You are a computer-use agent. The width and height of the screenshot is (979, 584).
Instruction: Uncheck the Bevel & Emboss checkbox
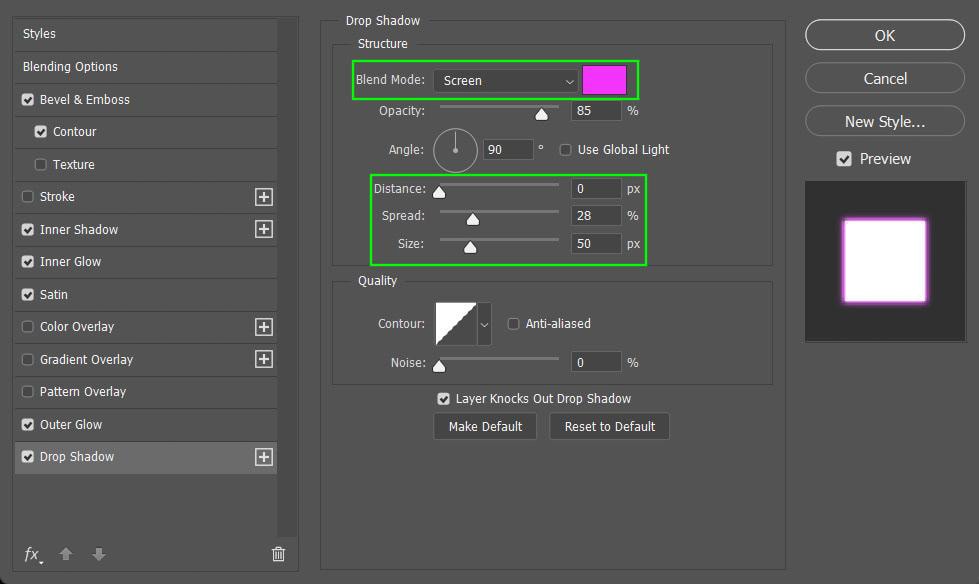pyautogui.click(x=27, y=100)
